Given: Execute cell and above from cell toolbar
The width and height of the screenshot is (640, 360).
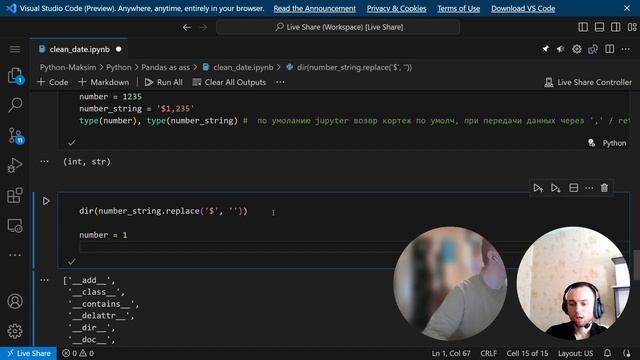Looking at the screenshot, I should 538,188.
